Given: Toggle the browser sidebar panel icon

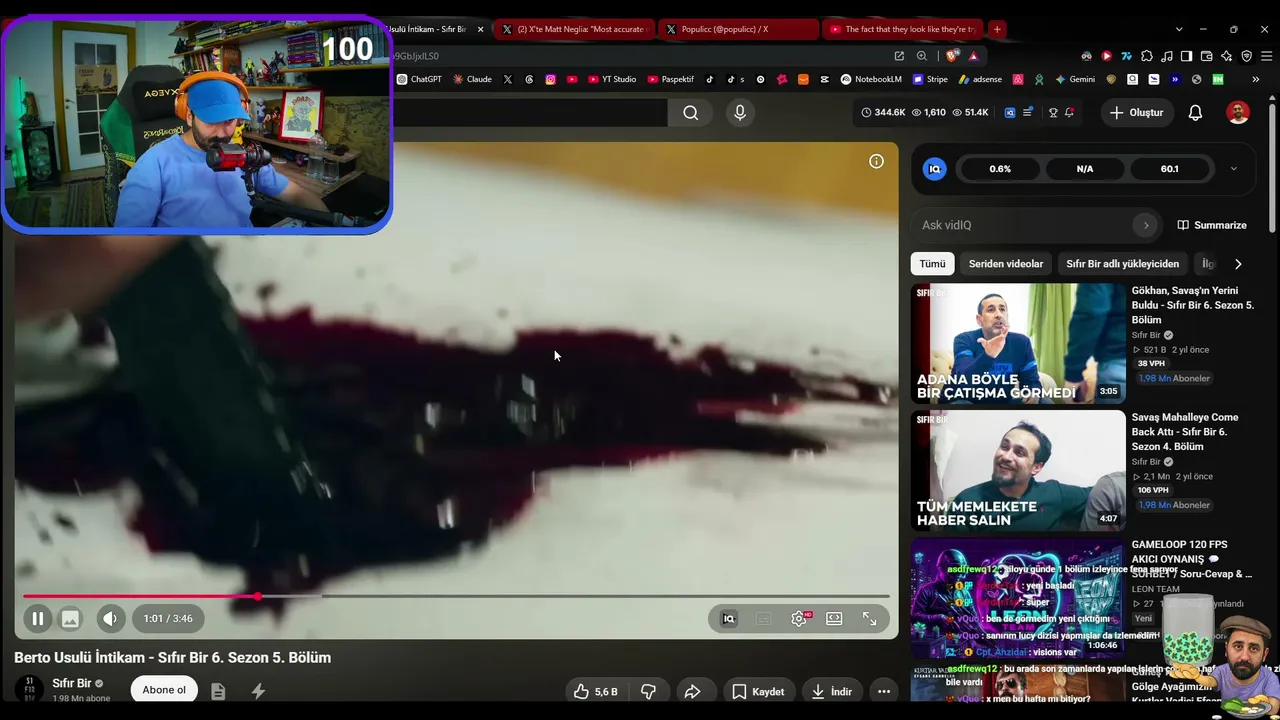Looking at the screenshot, I should 1187,56.
